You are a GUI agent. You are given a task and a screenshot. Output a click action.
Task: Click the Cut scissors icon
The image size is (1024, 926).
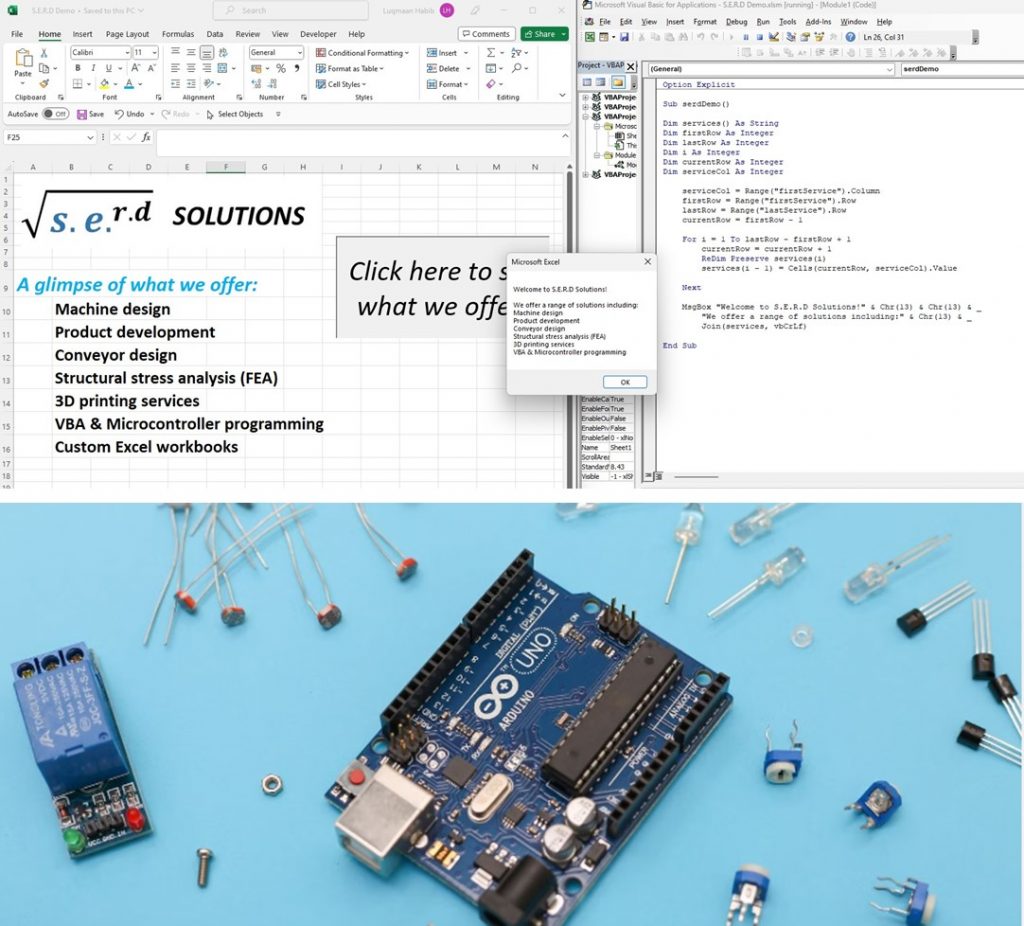click(44, 53)
